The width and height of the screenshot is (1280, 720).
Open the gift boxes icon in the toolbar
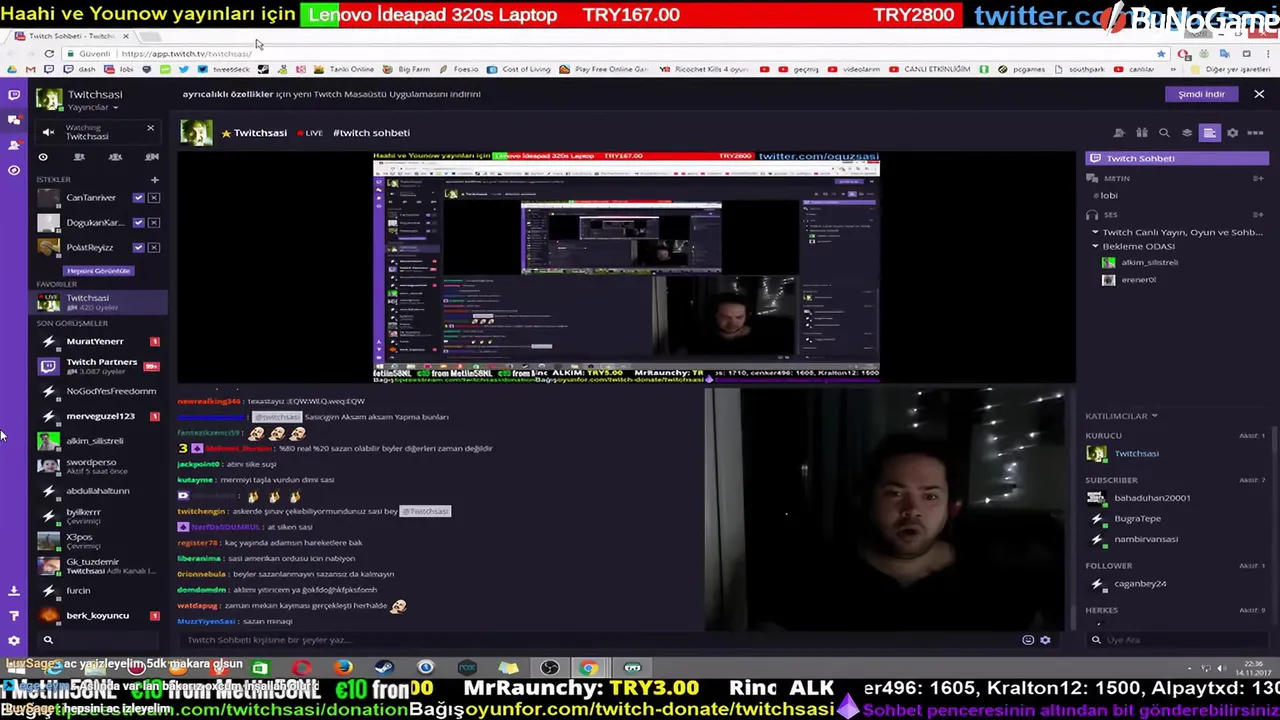[1141, 133]
